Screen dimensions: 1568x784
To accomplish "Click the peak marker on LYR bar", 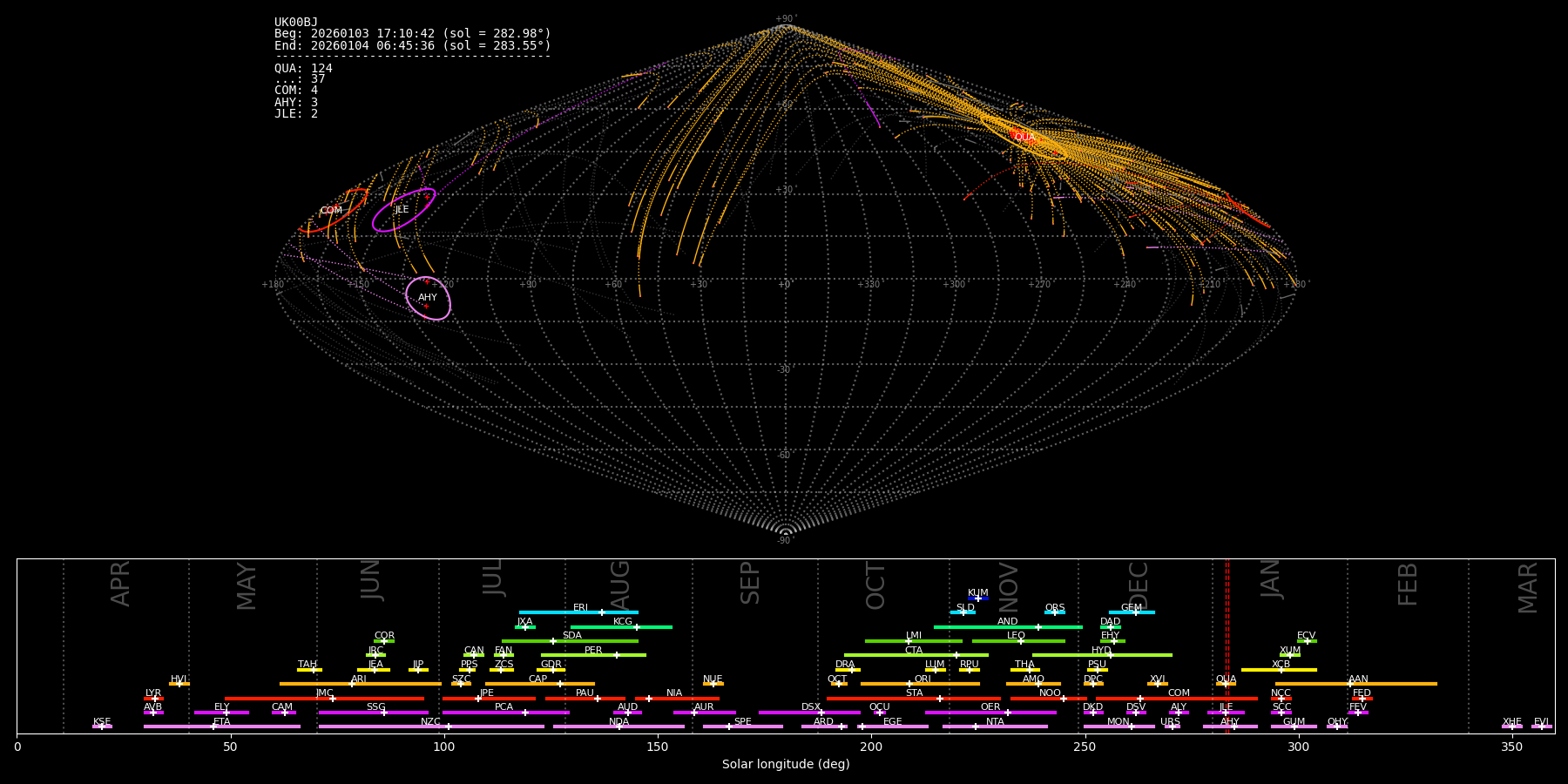I will 155,699.
